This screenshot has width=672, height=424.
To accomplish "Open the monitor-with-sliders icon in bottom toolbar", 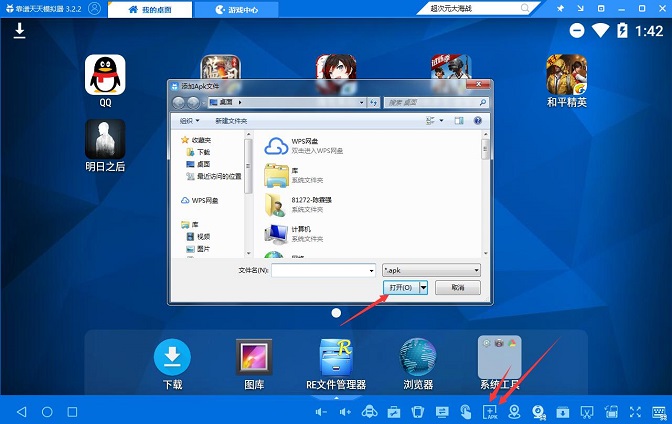I will tap(441, 412).
